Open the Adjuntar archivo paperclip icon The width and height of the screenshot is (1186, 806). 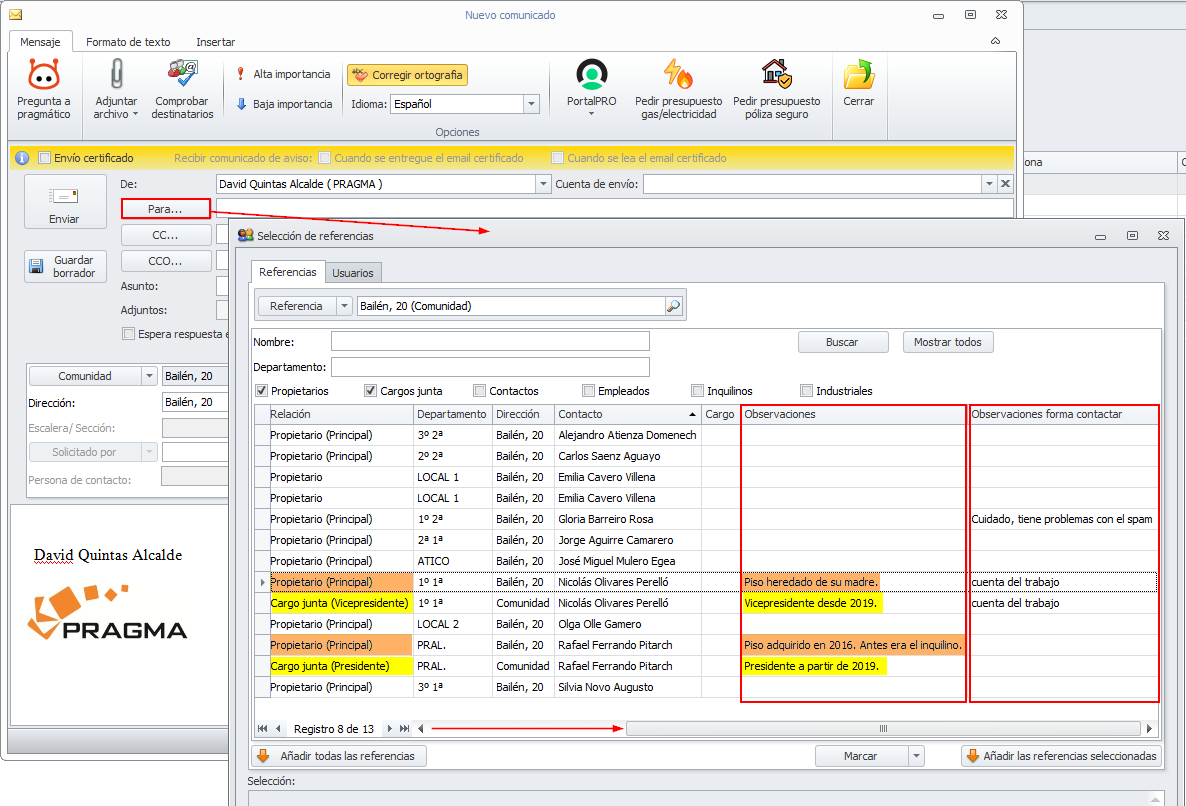point(117,75)
